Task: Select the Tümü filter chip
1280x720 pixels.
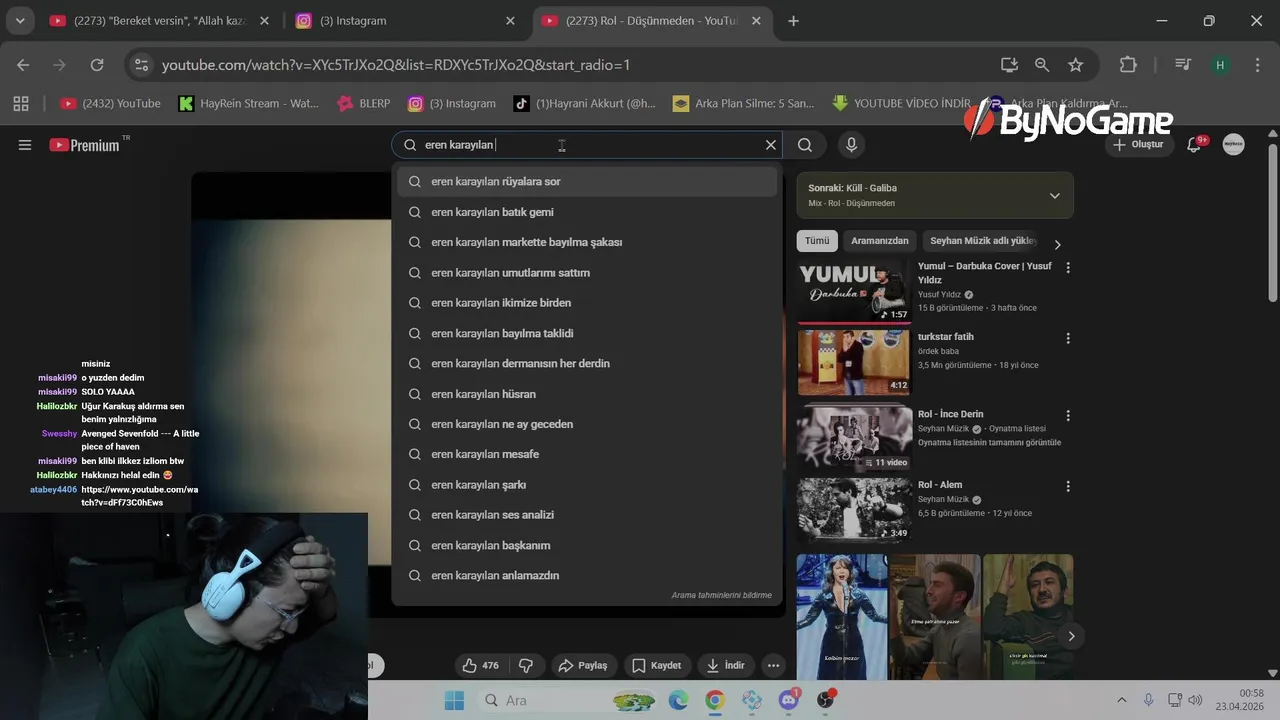Action: [817, 241]
